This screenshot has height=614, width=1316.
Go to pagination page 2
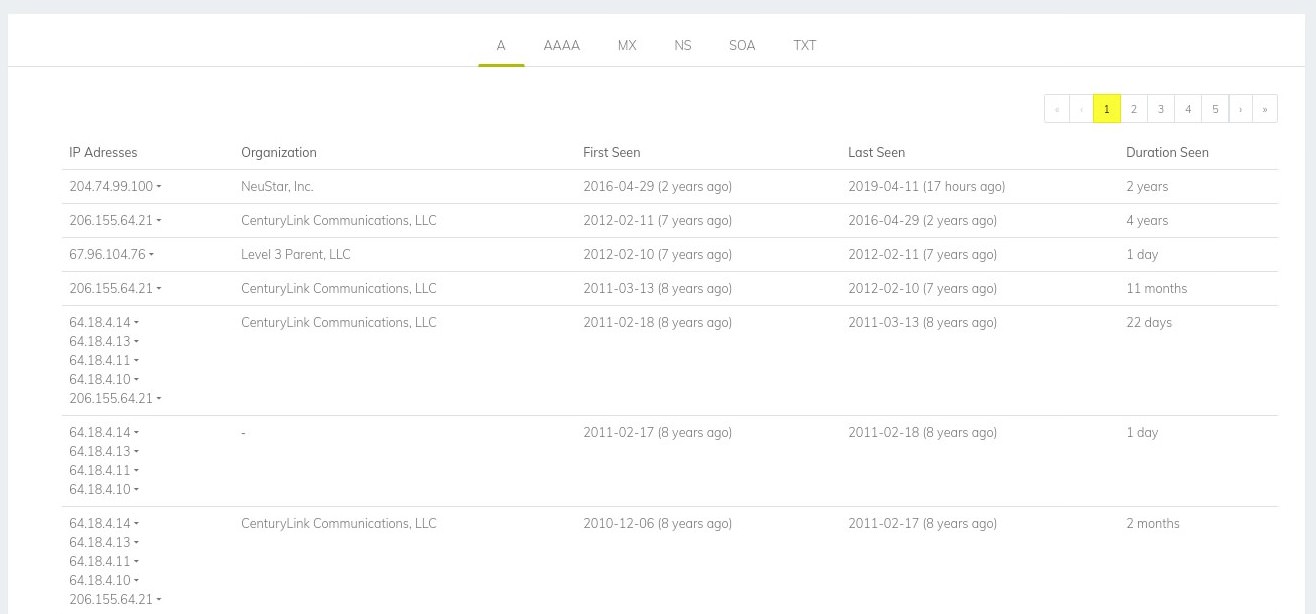pos(1134,109)
